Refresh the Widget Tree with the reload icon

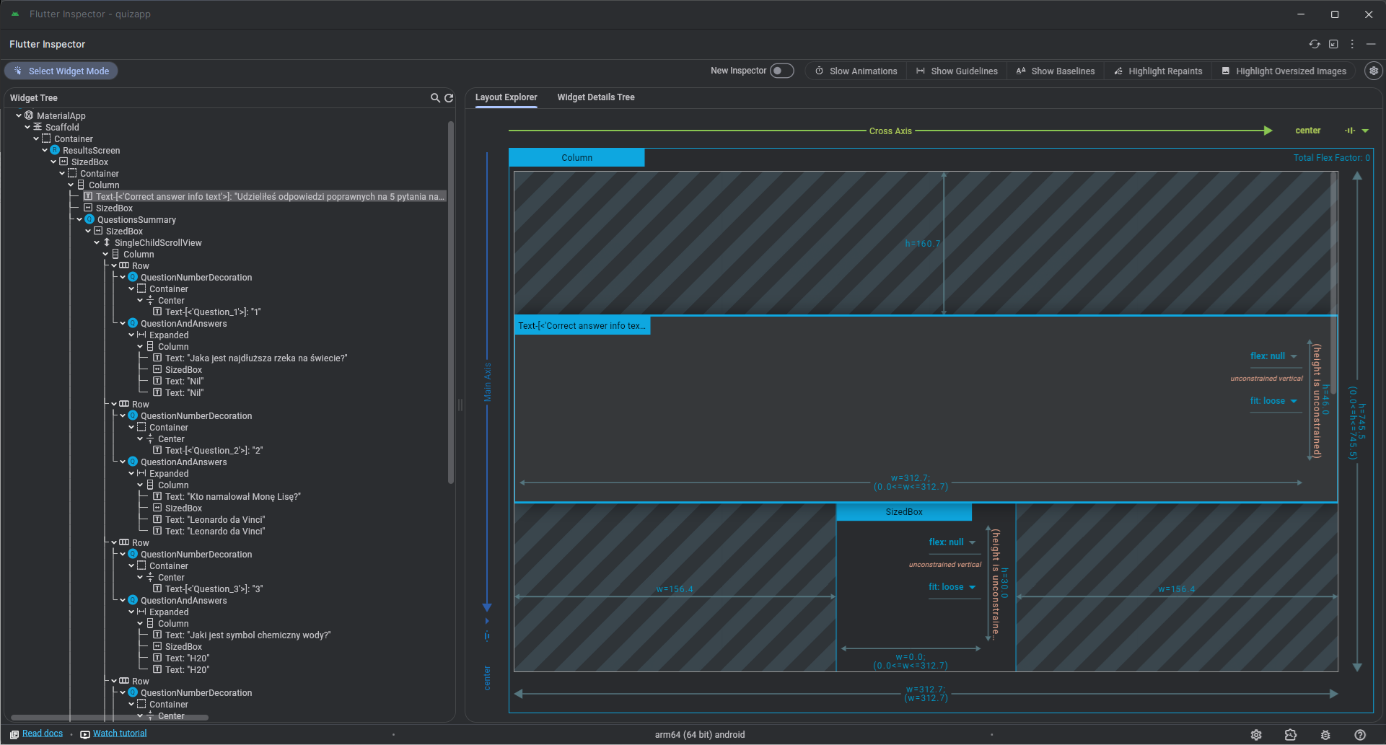pos(449,98)
